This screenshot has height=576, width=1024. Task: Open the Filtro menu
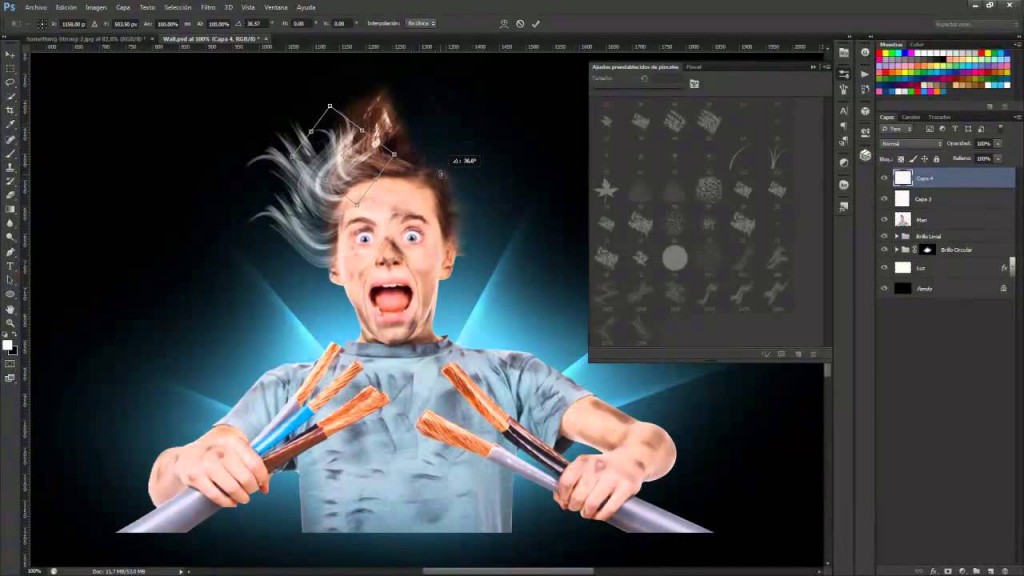point(208,7)
